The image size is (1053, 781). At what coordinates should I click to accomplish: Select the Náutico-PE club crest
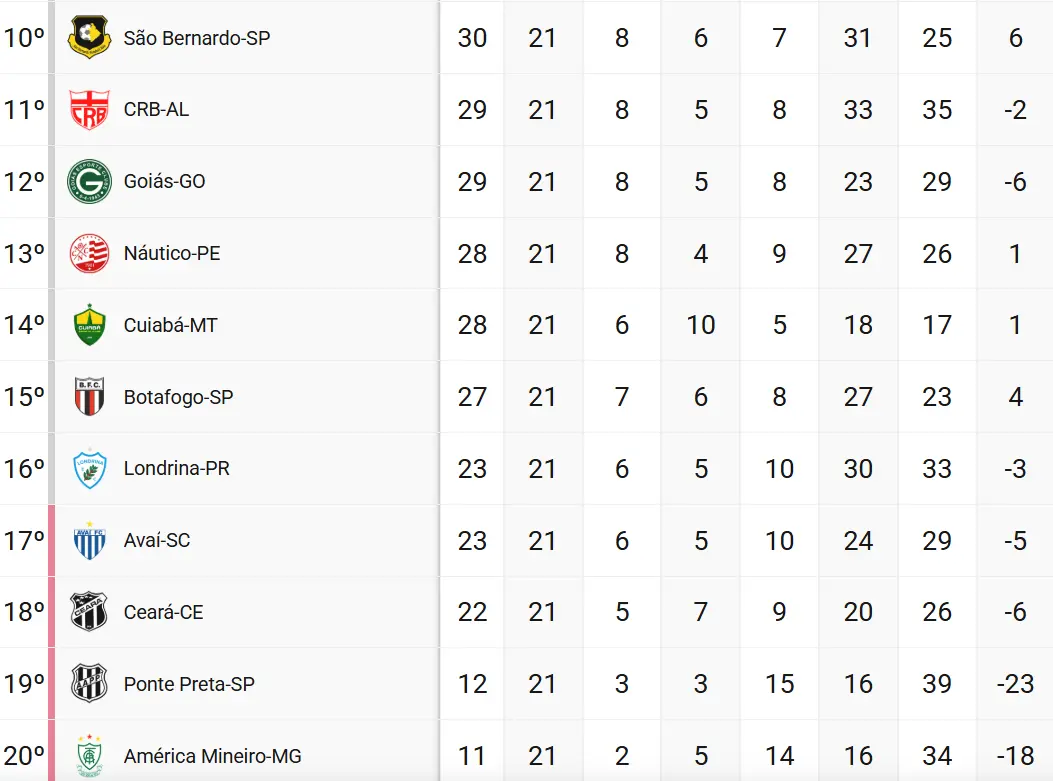point(89,253)
